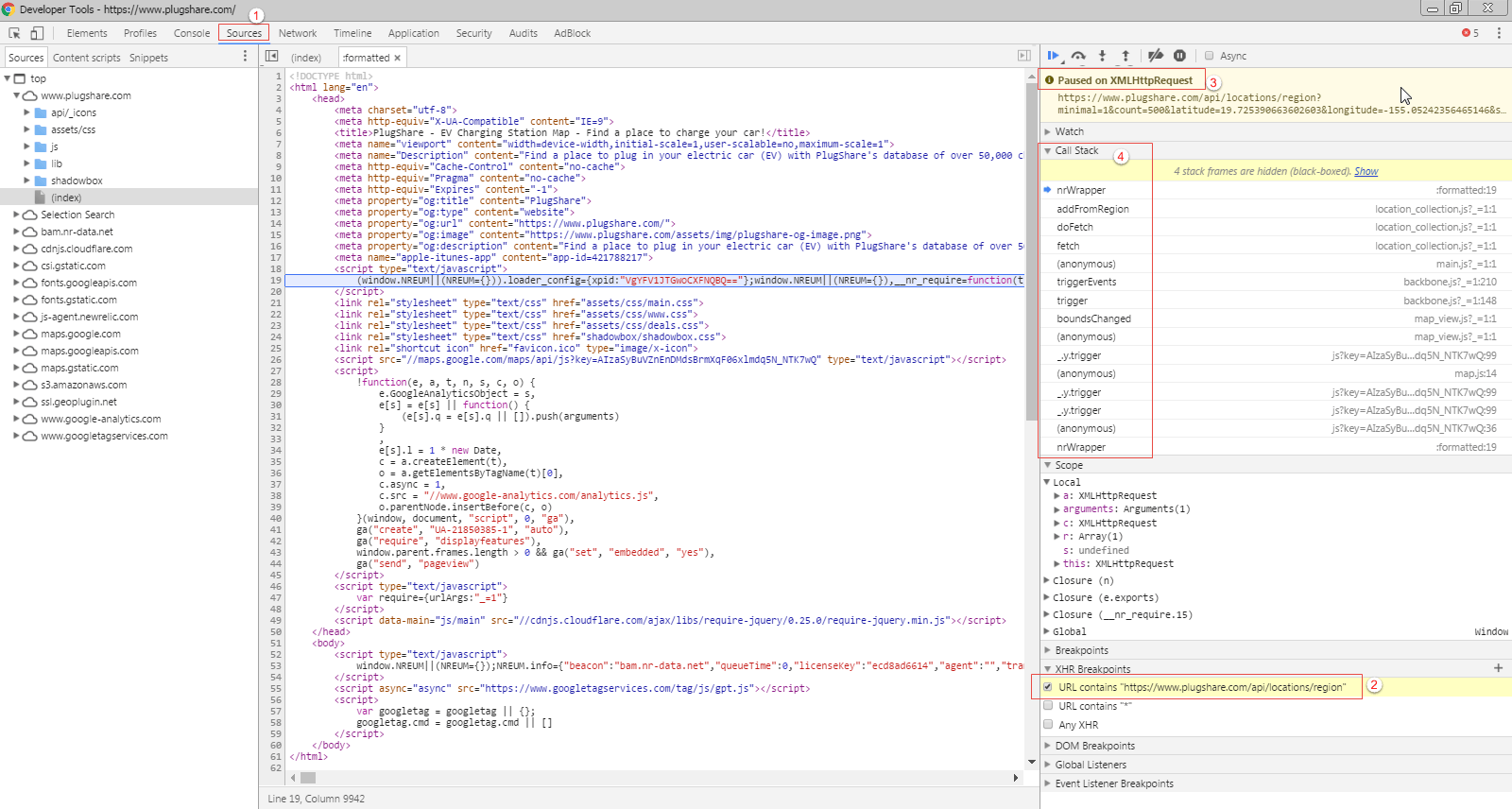The image size is (1512, 809).
Task: Click the vertical scrollbar up arrow
Action: point(1031,76)
